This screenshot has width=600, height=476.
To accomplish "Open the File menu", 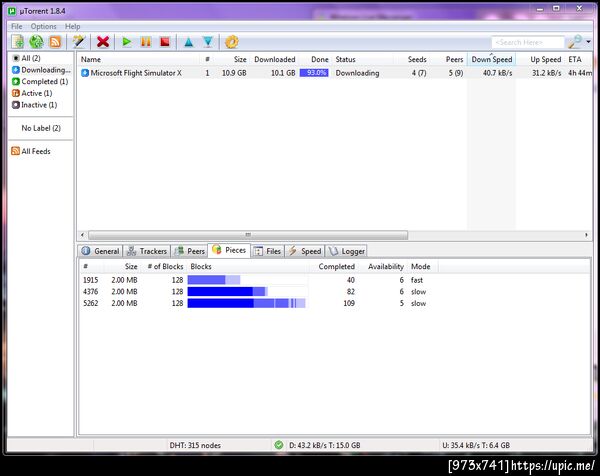I will pyautogui.click(x=16, y=26).
